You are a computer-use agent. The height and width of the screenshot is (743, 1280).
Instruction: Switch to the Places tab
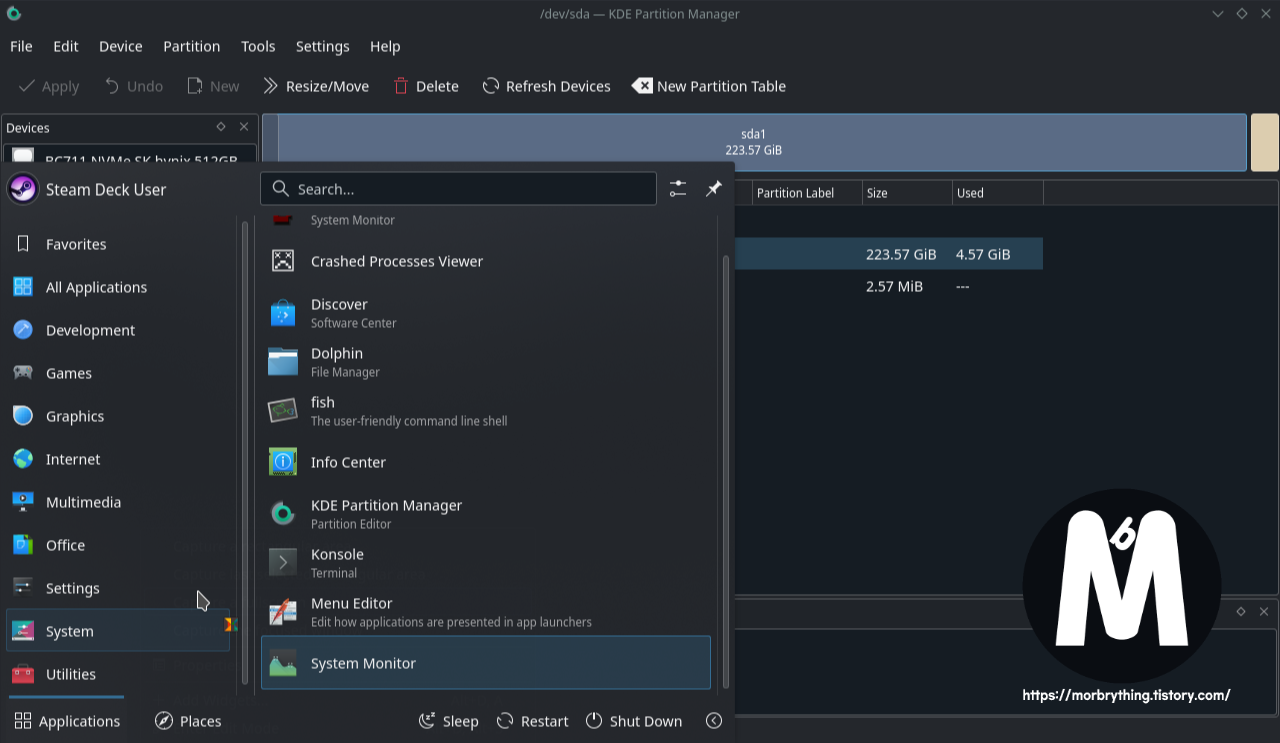[188, 721]
